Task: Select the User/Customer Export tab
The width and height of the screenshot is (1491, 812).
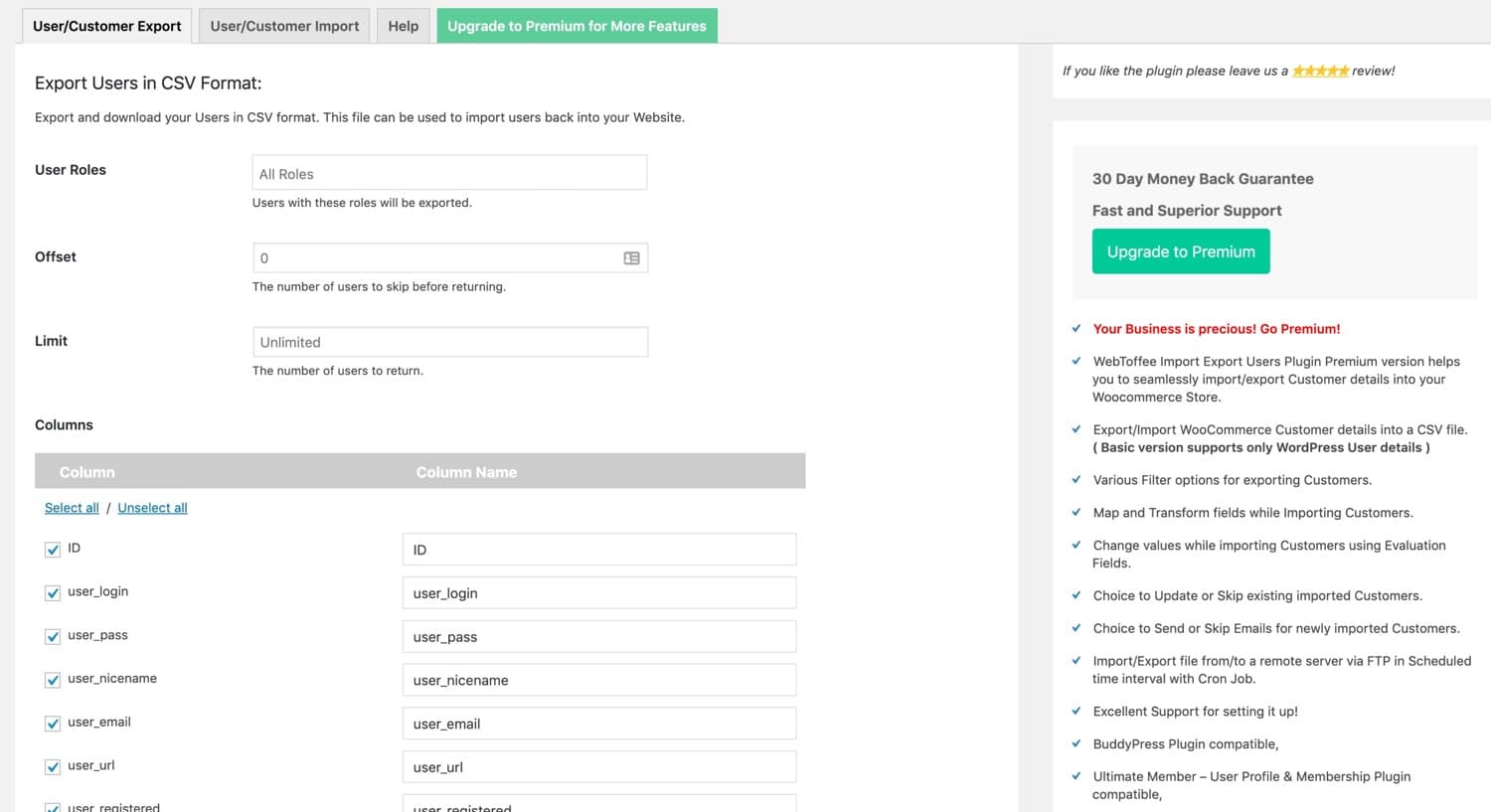Action: (106, 25)
